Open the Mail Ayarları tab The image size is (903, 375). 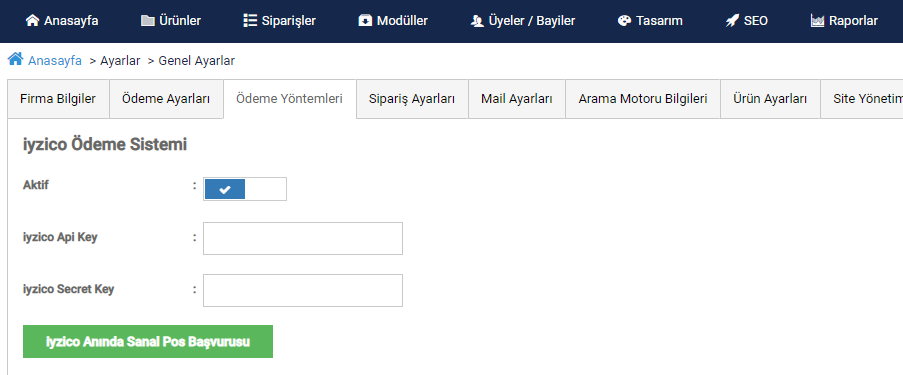tap(517, 99)
